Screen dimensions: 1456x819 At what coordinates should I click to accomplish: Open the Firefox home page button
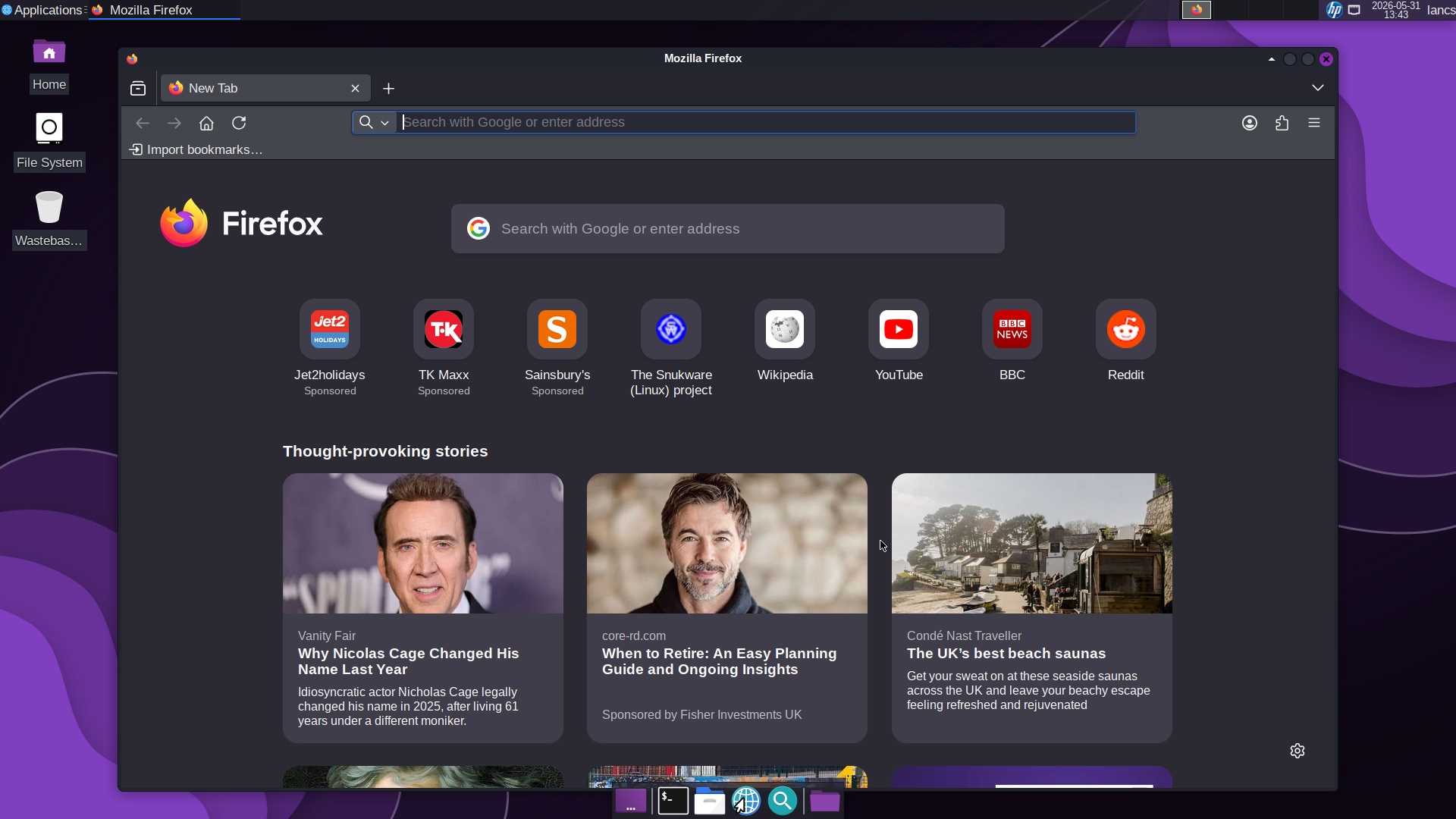tap(206, 123)
